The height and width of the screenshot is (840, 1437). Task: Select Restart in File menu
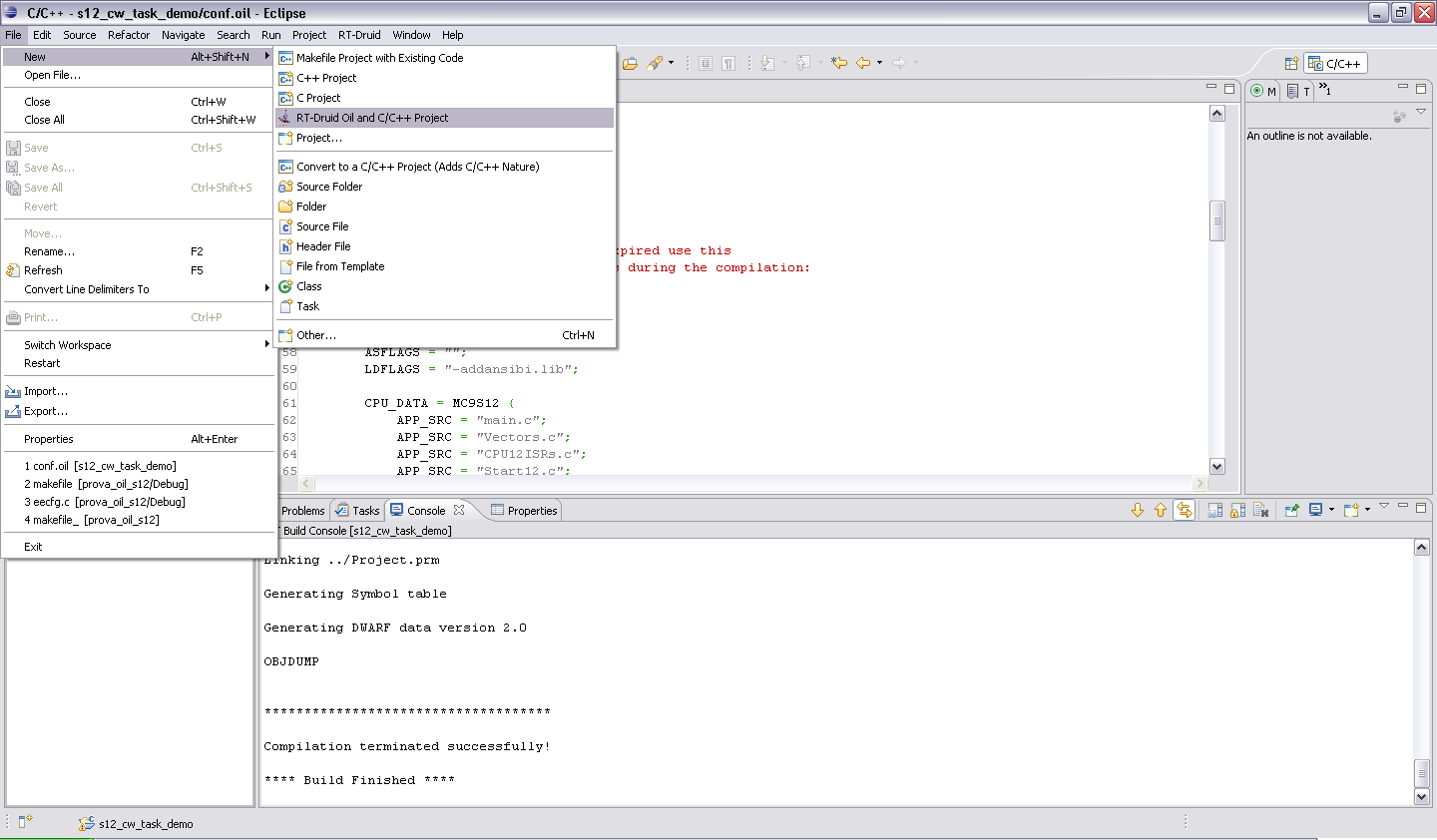coord(139,363)
